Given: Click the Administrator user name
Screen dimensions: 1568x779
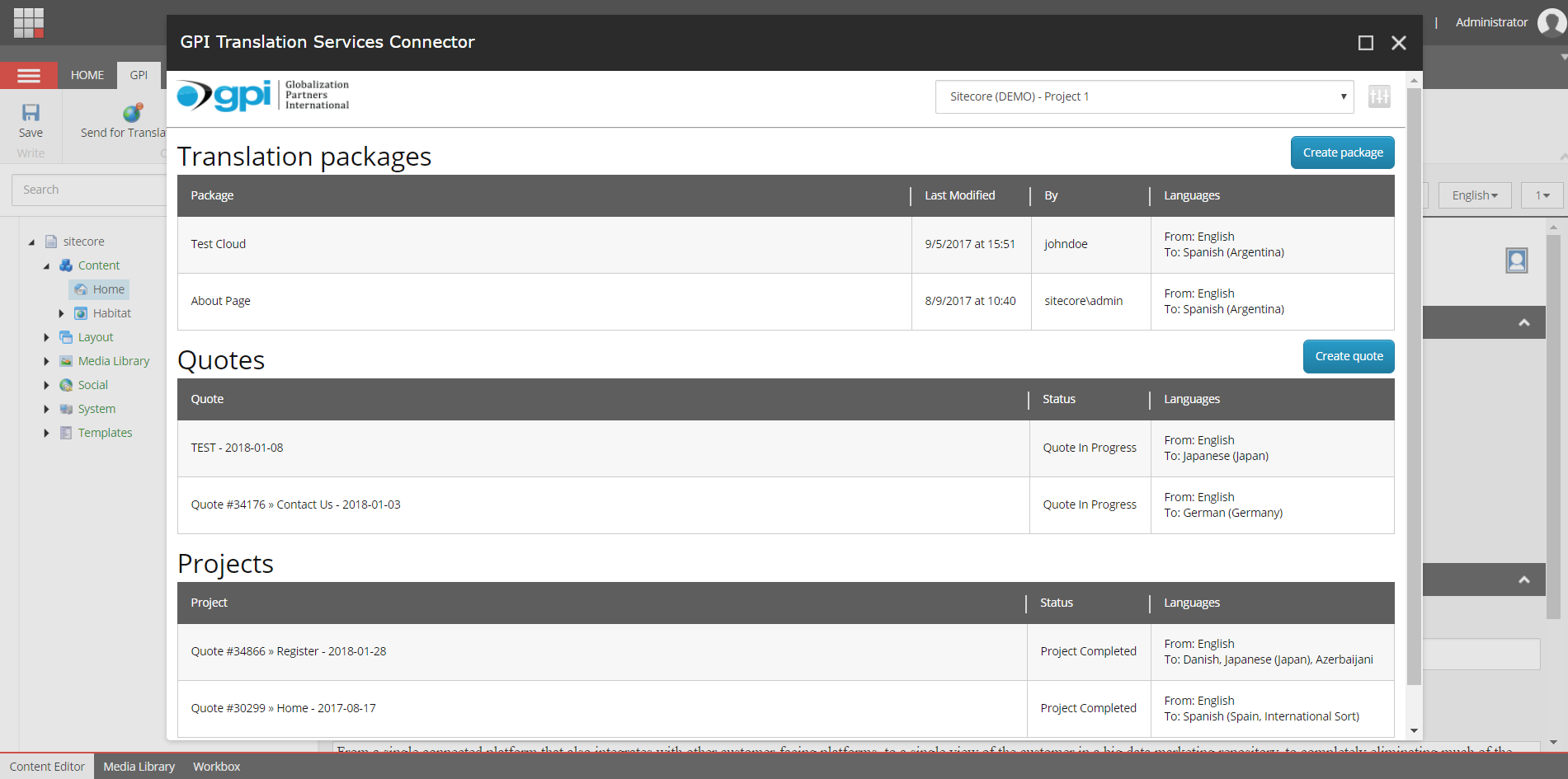Looking at the screenshot, I should [x=1491, y=22].
